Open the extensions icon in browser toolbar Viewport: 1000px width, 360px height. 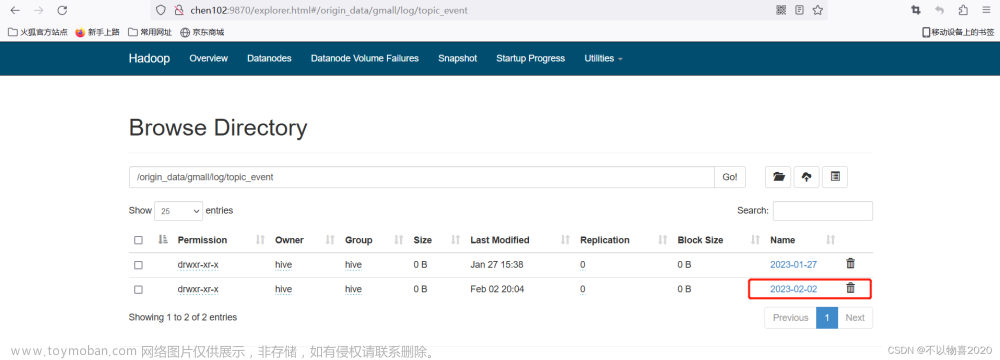[963, 10]
